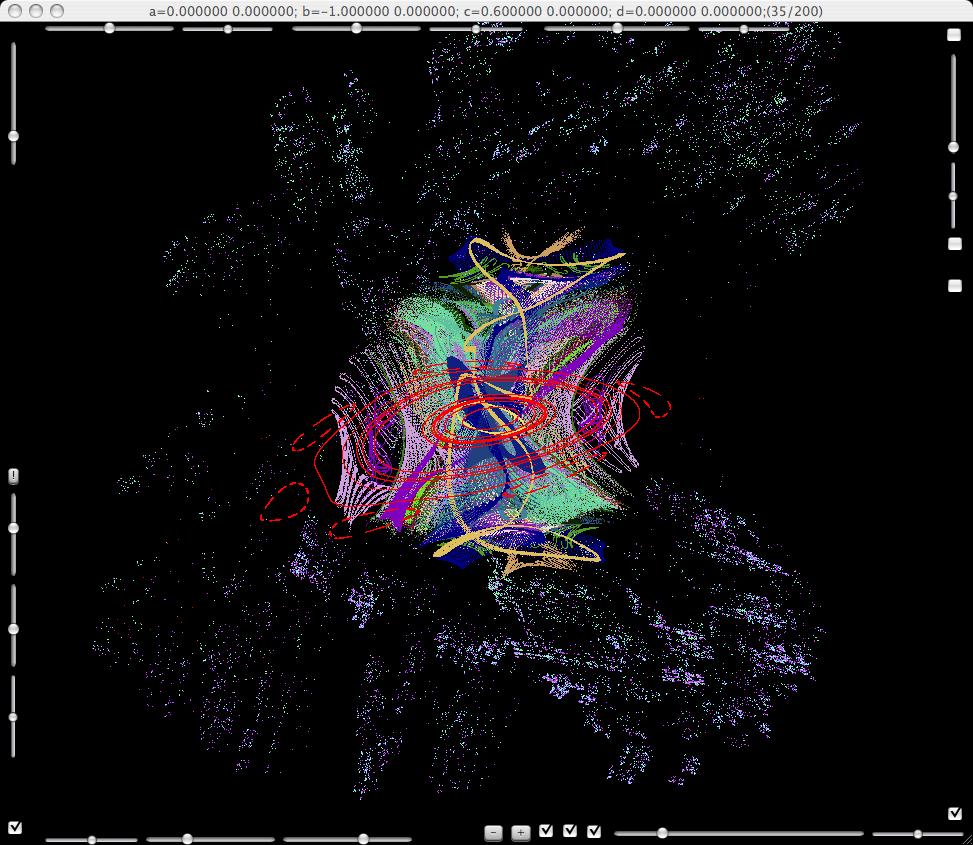The width and height of the screenshot is (973, 845).
Task: Click the knob of the short slider in the bottom-right corner
Action: 918,834
